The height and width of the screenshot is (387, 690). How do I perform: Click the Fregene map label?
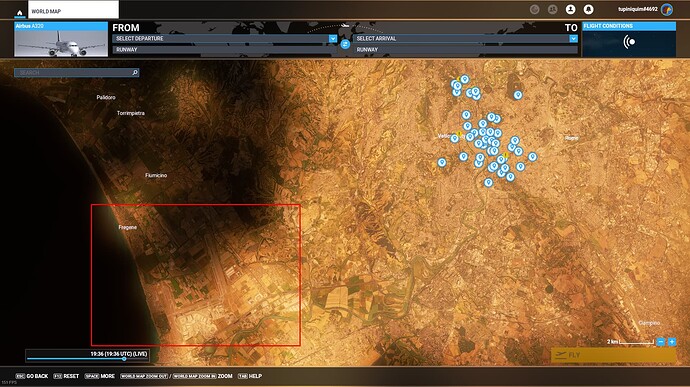(x=128, y=227)
